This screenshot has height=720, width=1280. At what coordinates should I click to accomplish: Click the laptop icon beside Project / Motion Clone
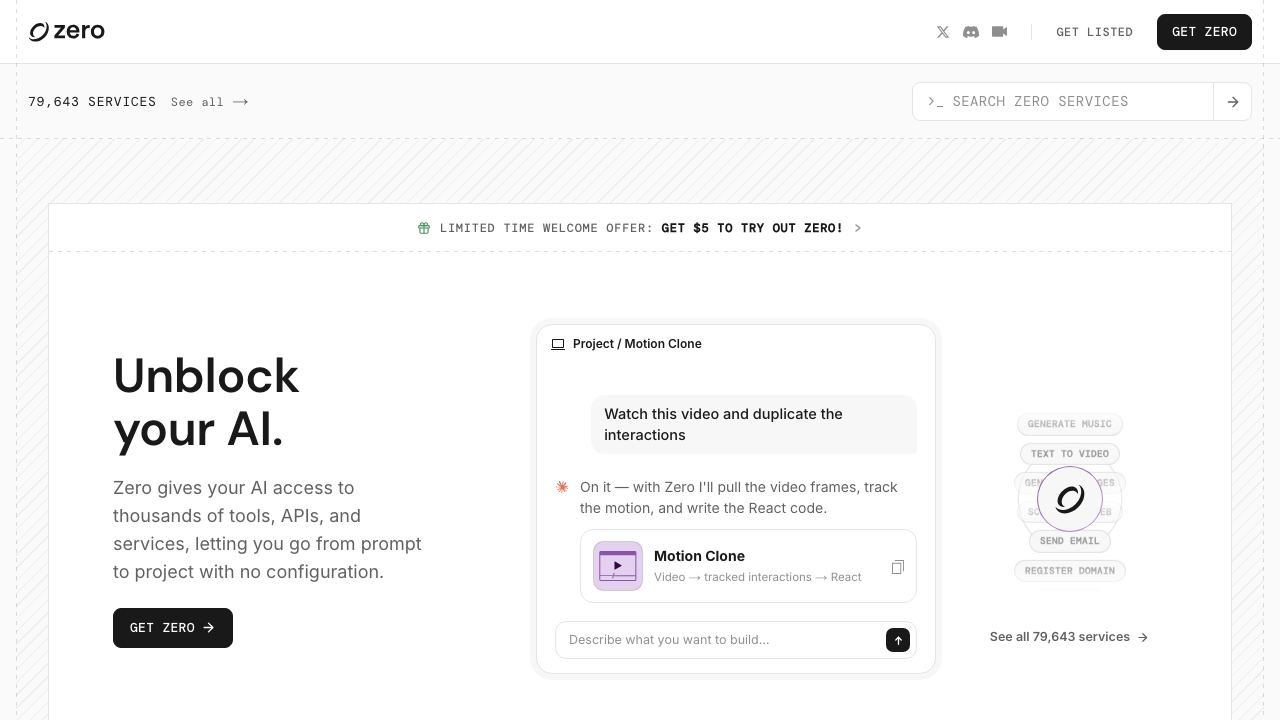(x=558, y=344)
